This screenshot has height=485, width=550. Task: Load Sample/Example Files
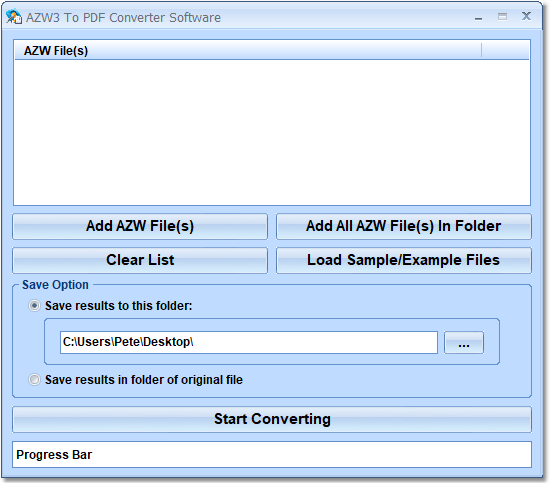[x=404, y=260]
